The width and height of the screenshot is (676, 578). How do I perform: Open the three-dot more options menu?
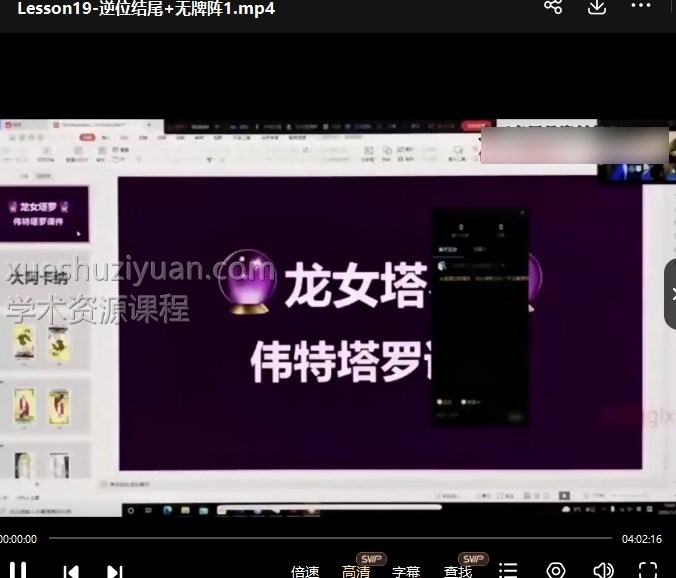point(641,7)
